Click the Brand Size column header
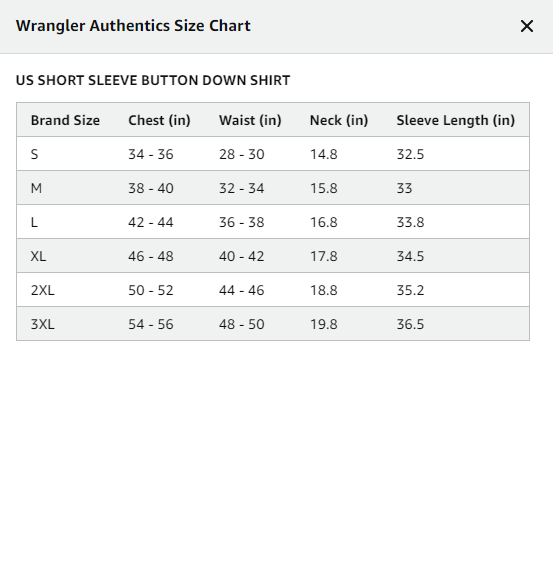 tap(65, 120)
